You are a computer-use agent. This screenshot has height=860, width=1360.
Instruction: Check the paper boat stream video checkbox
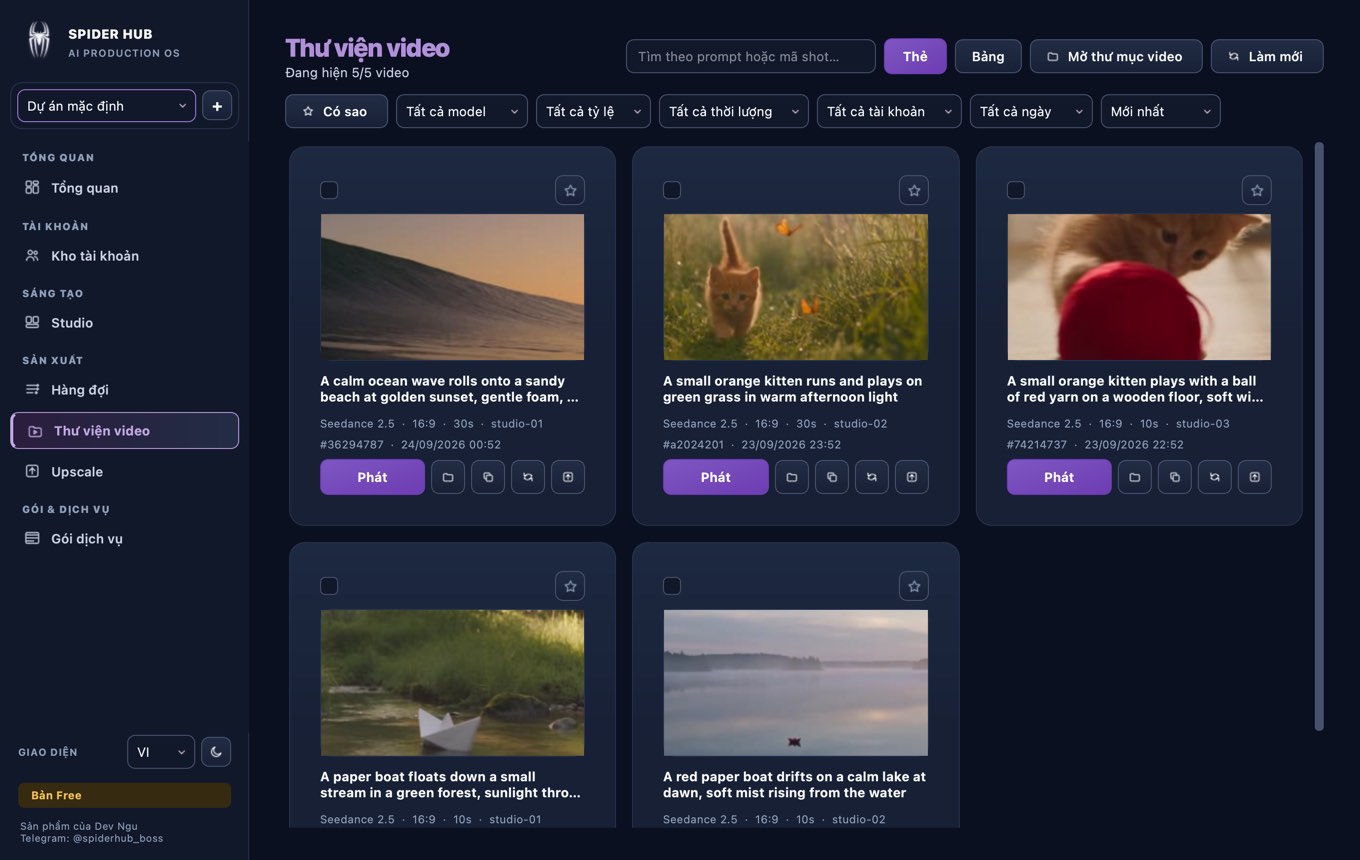(329, 586)
